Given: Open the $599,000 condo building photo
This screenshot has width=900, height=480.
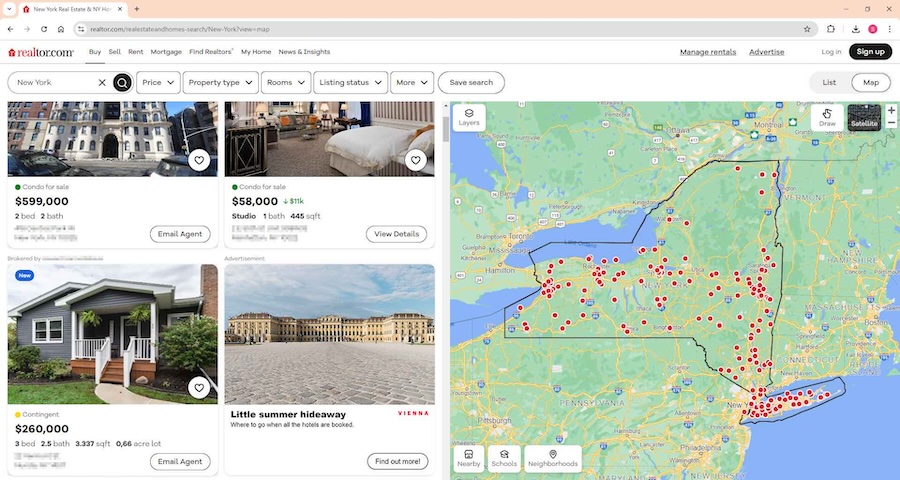Looking at the screenshot, I should (112, 139).
